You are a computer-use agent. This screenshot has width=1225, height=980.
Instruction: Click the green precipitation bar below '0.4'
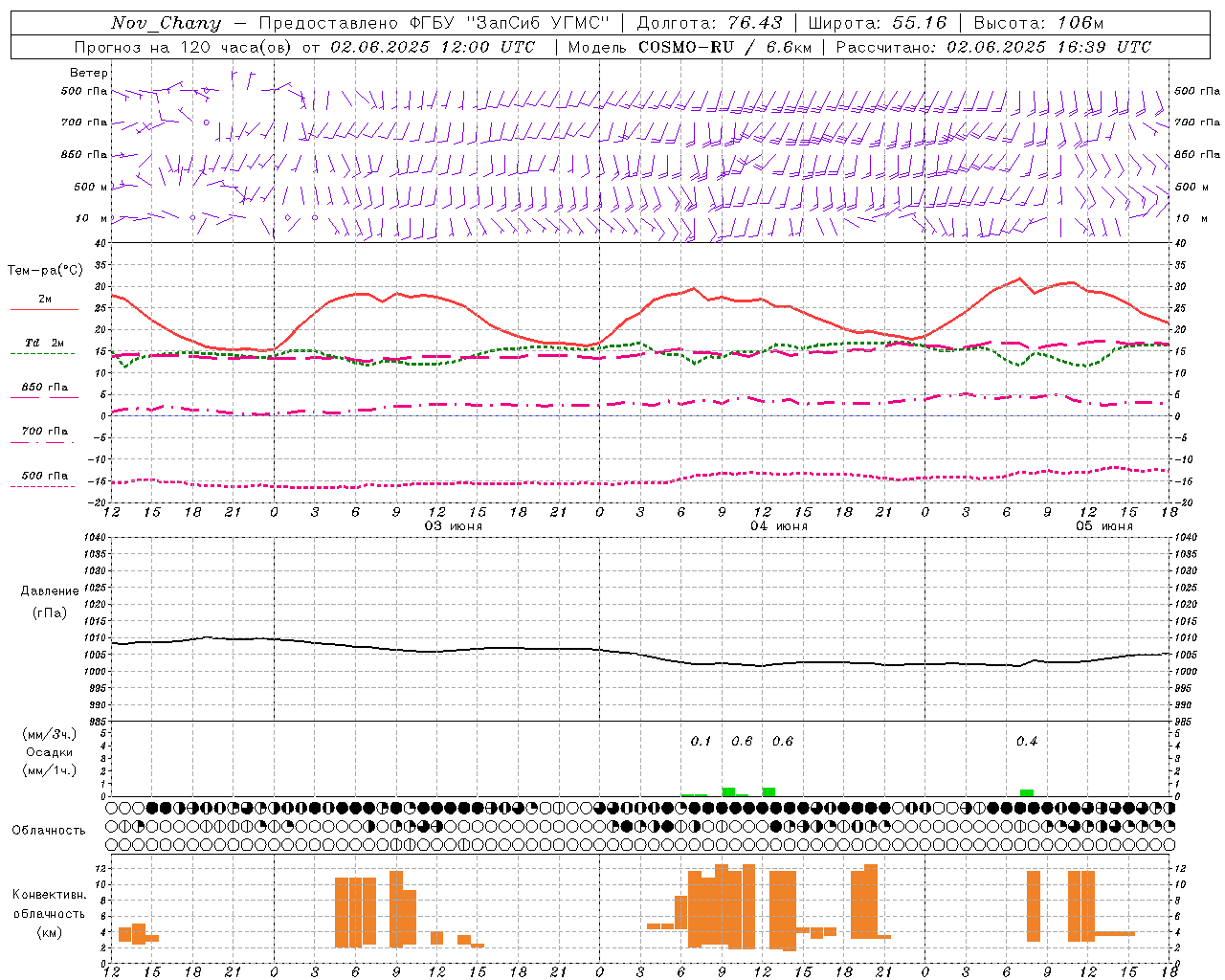[1027, 792]
